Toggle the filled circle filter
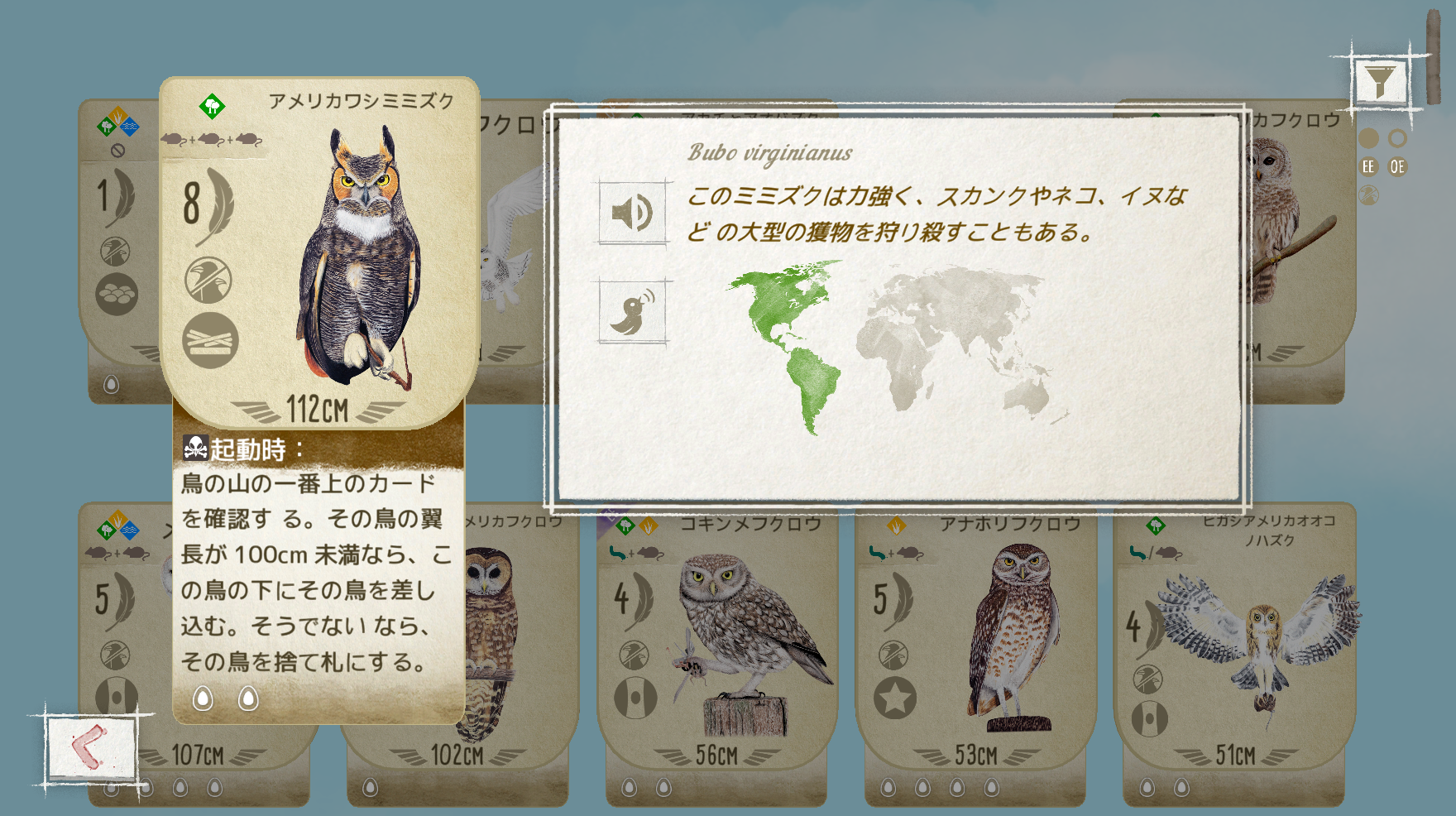The width and height of the screenshot is (1456, 816). (x=1369, y=138)
